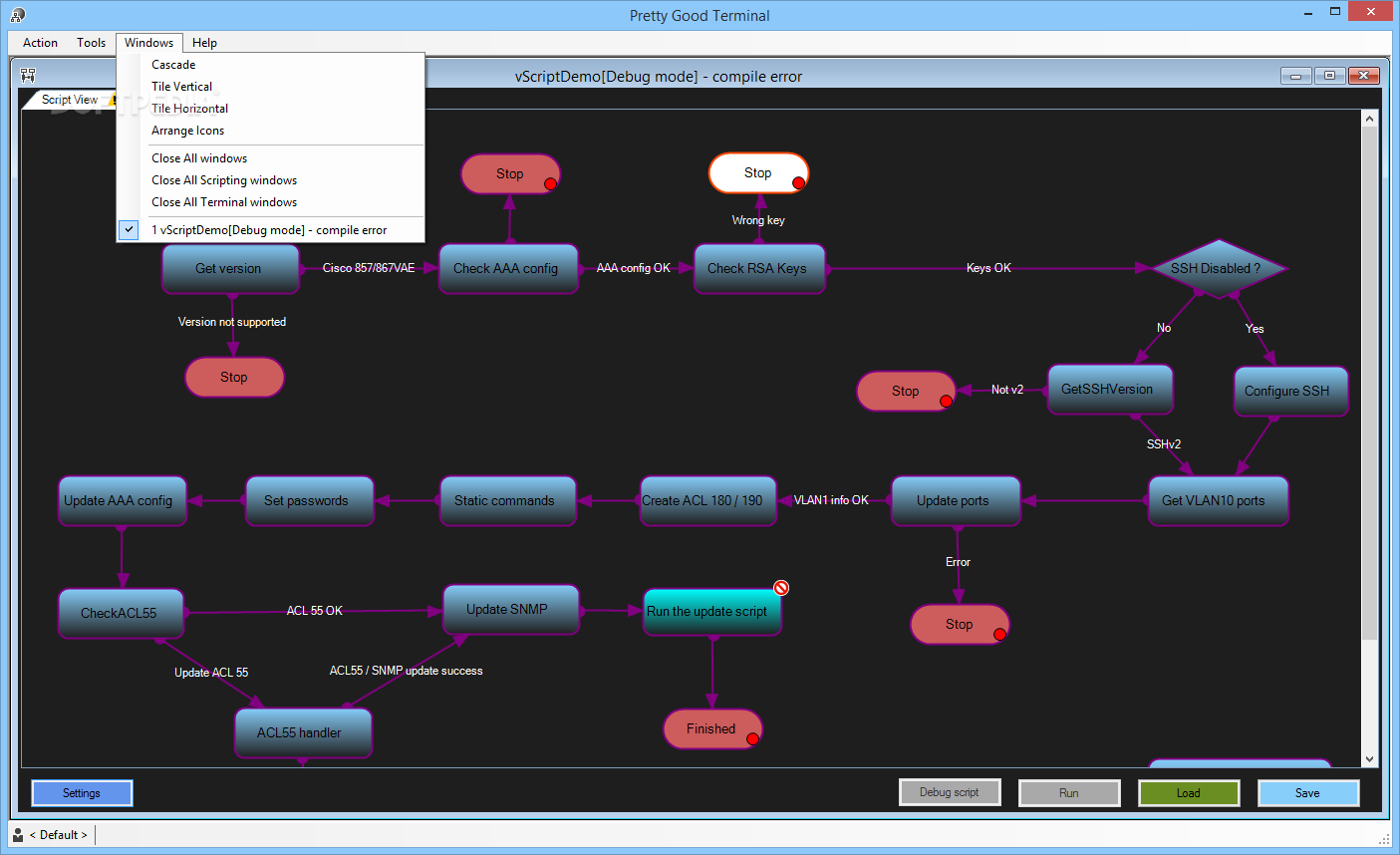Click the Pretty Good Terminal app icon in title bar
This screenshot has width=1400, height=855.
pos(17,15)
